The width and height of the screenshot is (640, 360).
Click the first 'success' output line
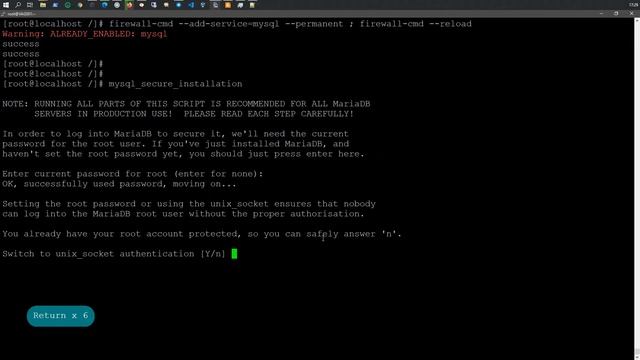pyautogui.click(x=21, y=44)
